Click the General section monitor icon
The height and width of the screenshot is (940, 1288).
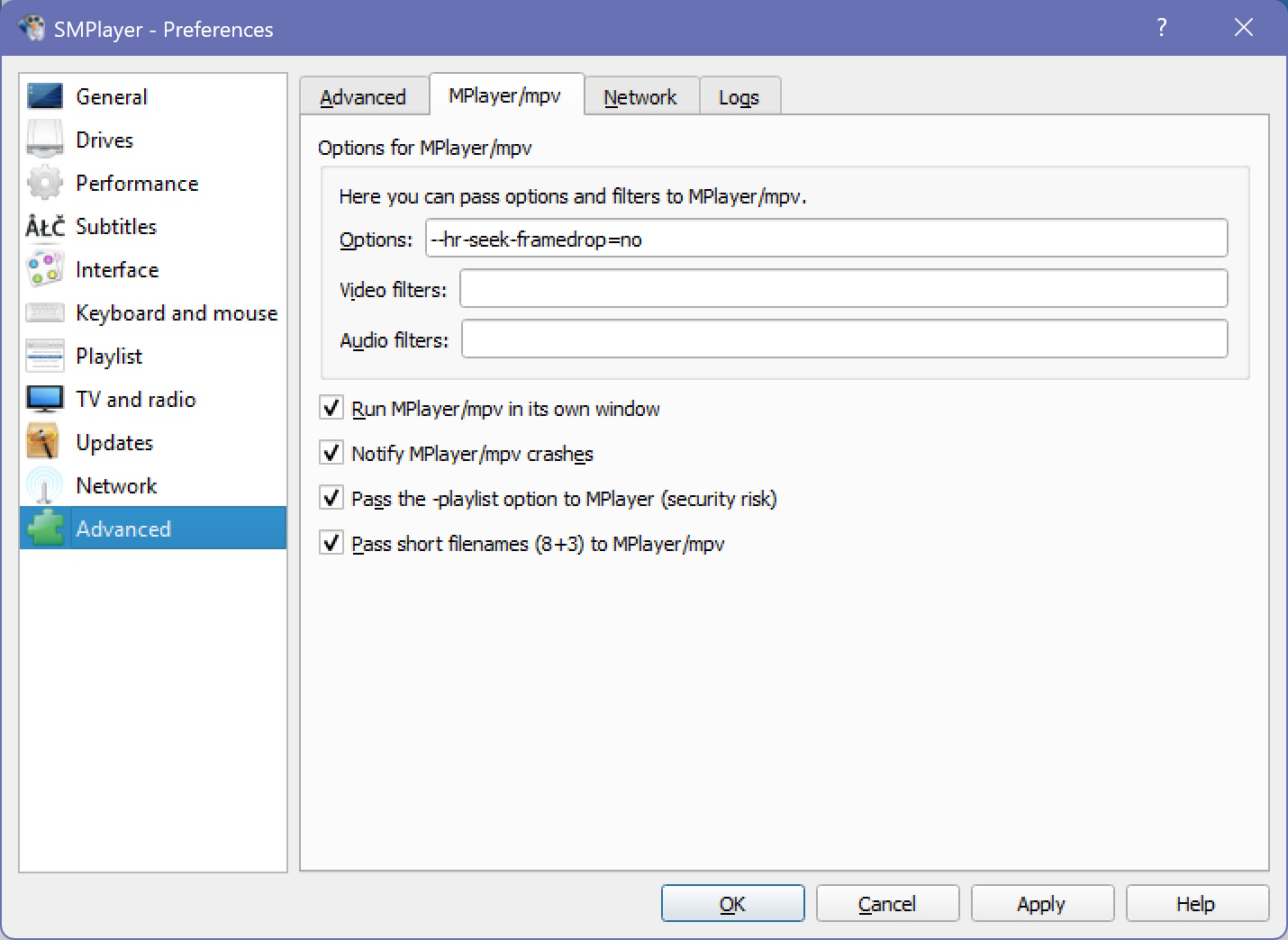tap(45, 96)
